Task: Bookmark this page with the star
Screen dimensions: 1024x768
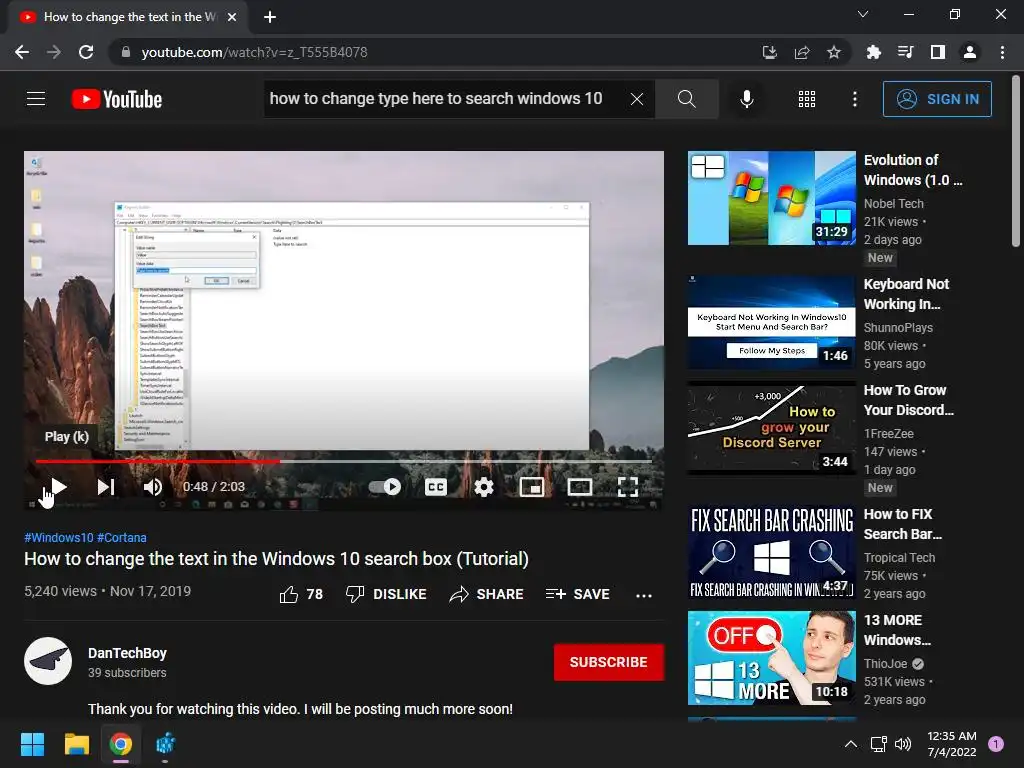Action: 834,52
